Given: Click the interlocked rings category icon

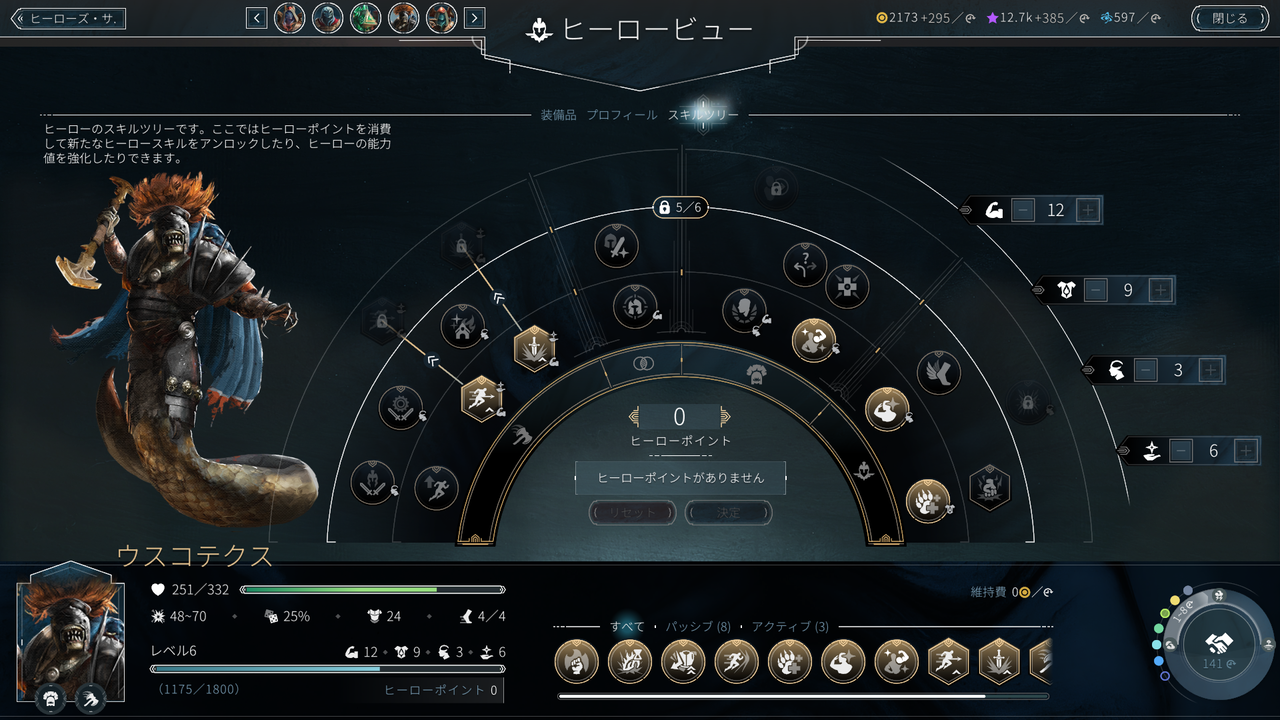Looking at the screenshot, I should pyautogui.click(x=643, y=364).
